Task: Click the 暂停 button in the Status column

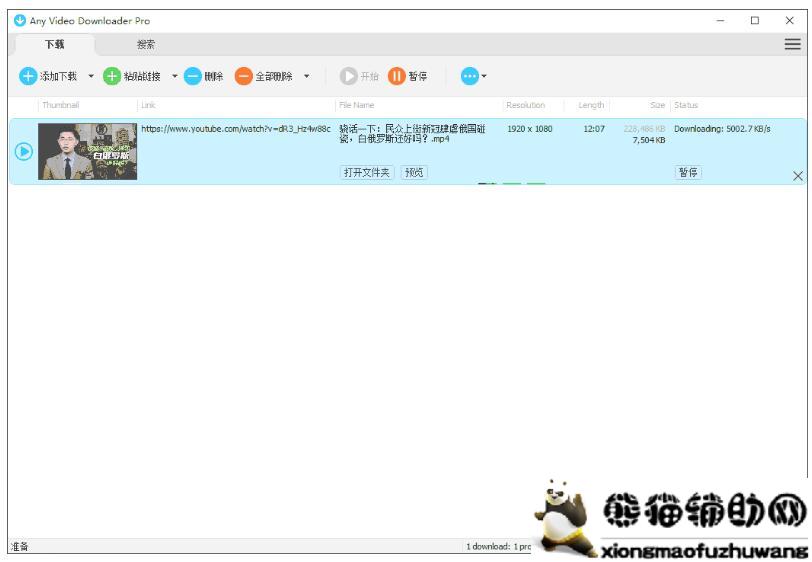Action: point(688,172)
